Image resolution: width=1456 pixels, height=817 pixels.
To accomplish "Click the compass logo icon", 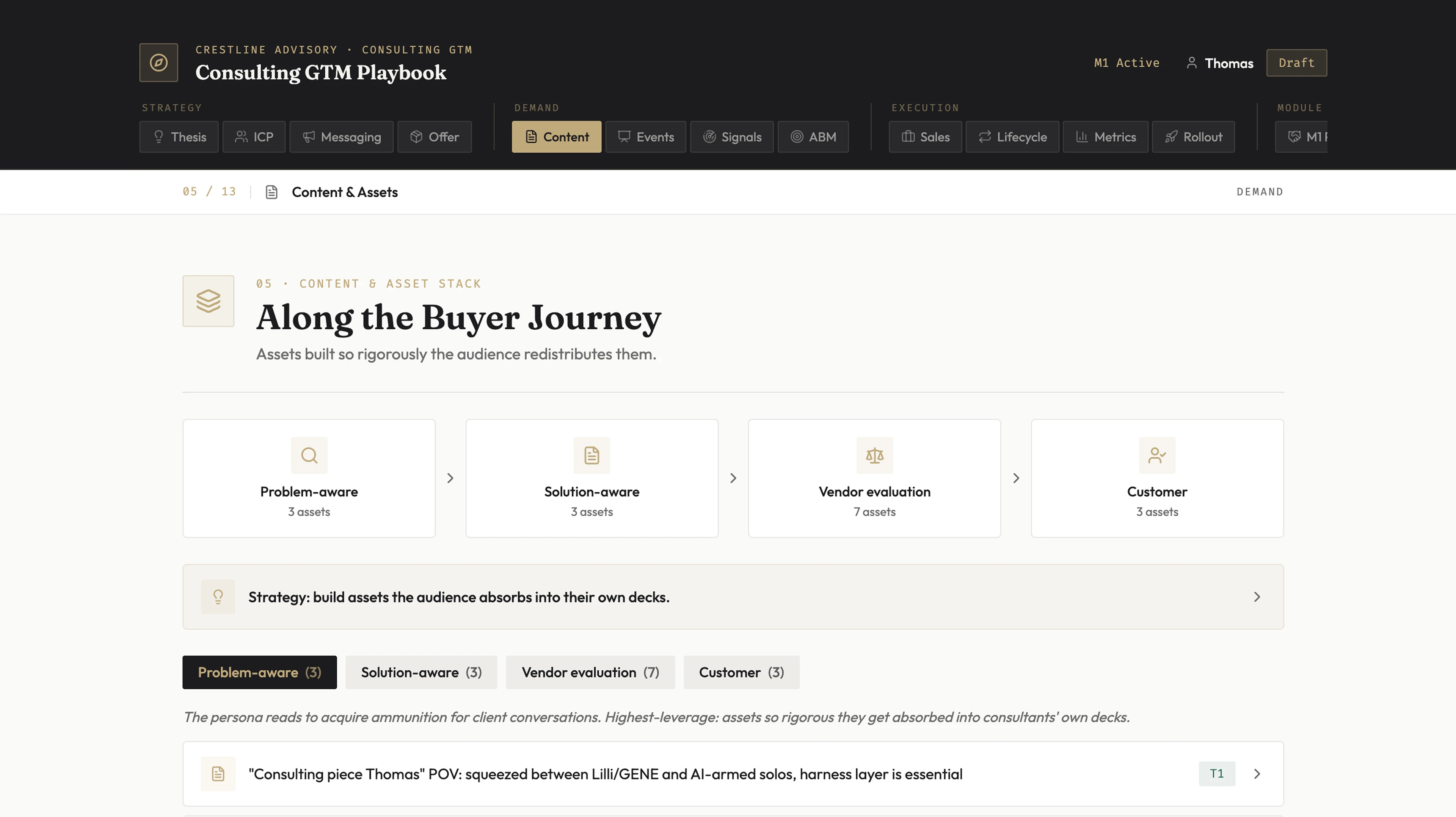I will (x=159, y=63).
